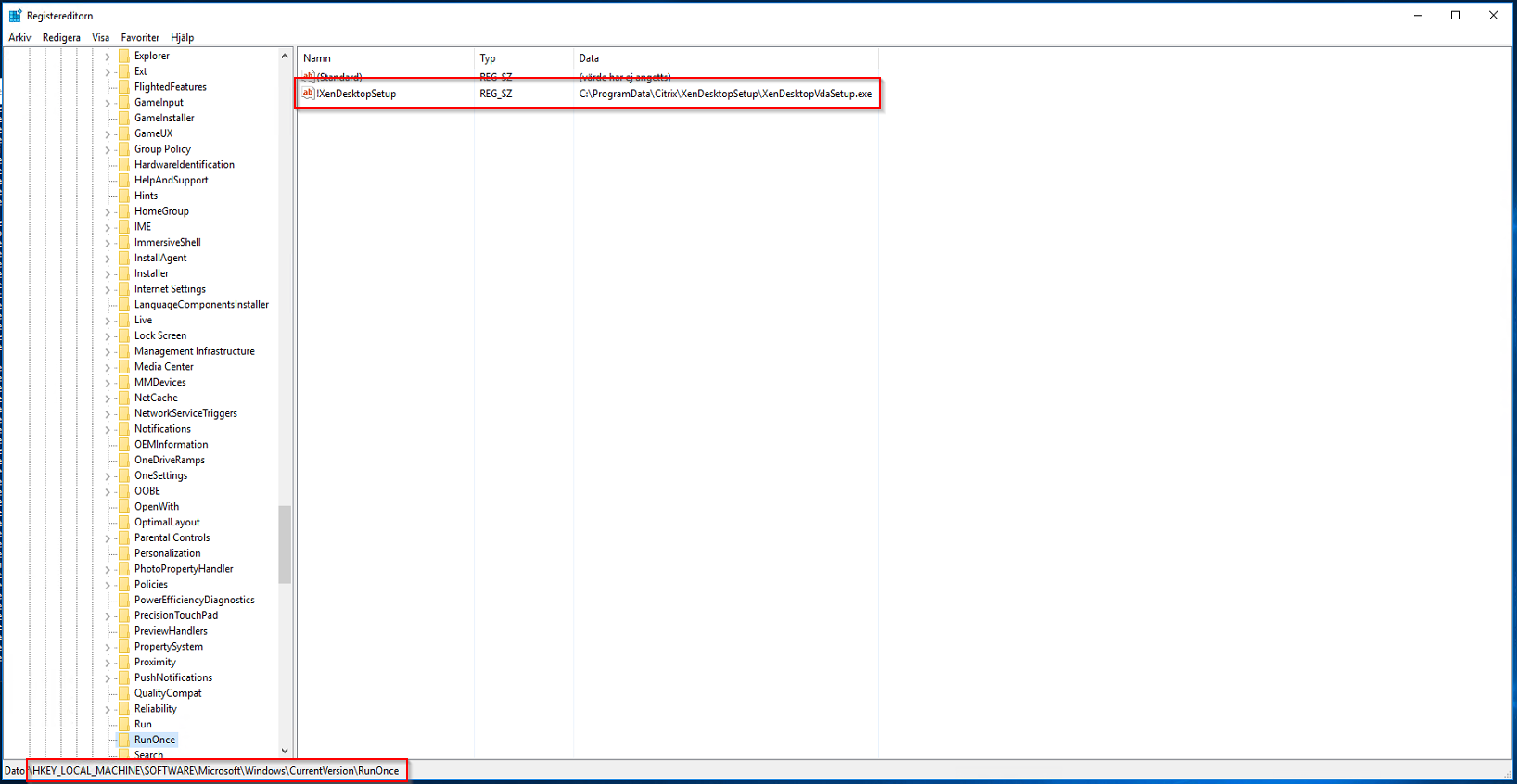The height and width of the screenshot is (784, 1517).
Task: Click the folder icon beside Media Center
Action: tap(124, 367)
